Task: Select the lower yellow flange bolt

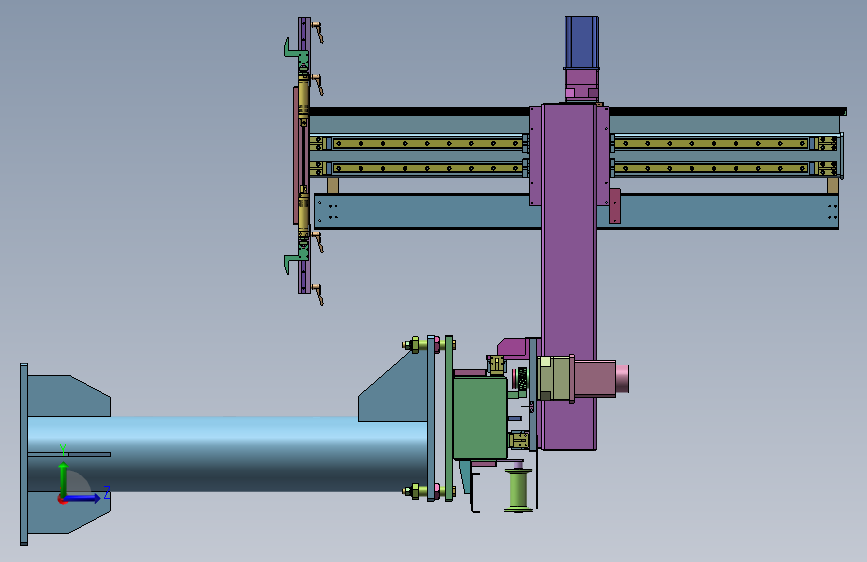Action: 429,491
